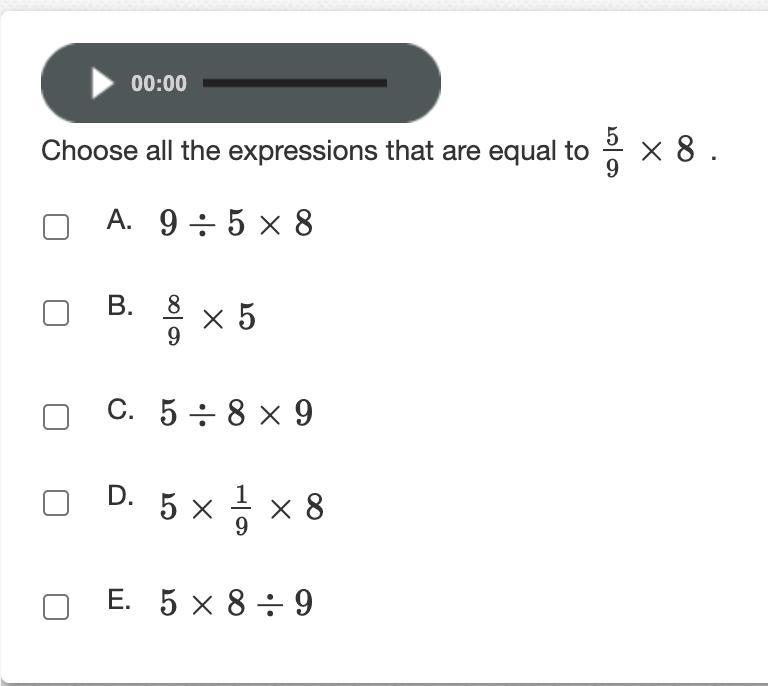Click the 'Choose all the expressions' question text
Image resolution: width=768 pixels, height=686 pixels.
(315, 151)
